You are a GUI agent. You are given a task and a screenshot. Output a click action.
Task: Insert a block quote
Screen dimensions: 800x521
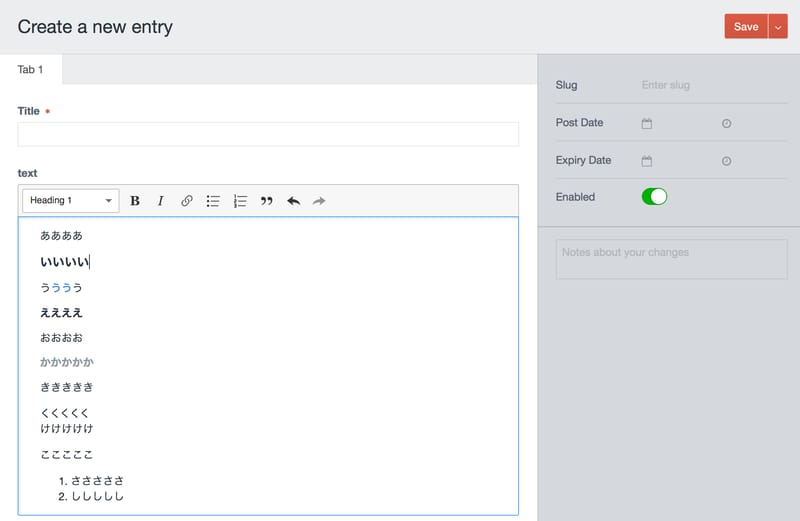click(266, 201)
